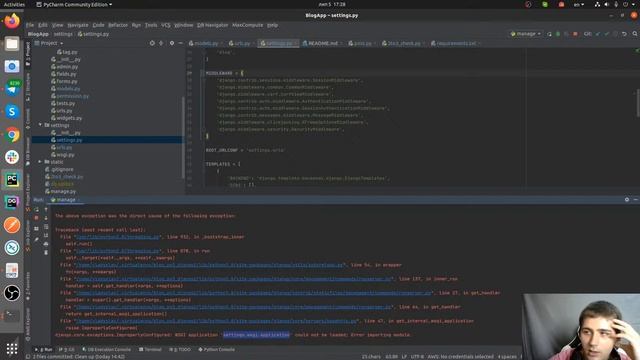640x360 pixels.
Task: Open the Run menu in menu bar
Action: coord(136,25)
